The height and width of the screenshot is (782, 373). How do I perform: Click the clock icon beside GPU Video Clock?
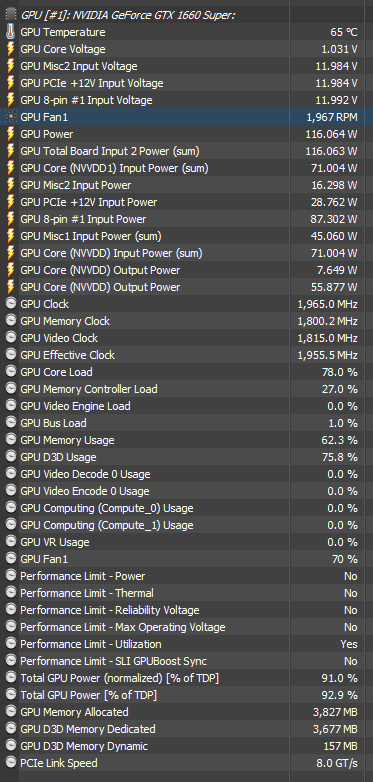10,338
